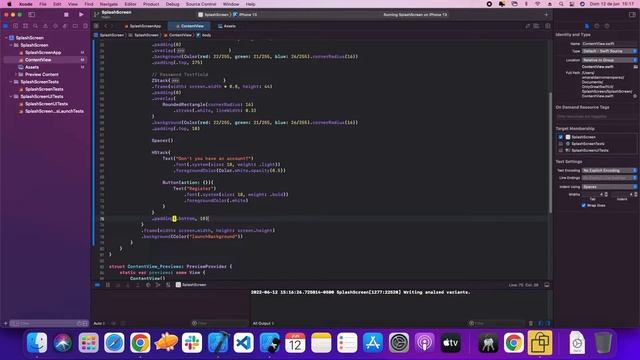Open the file Type dropdown

[609, 51]
